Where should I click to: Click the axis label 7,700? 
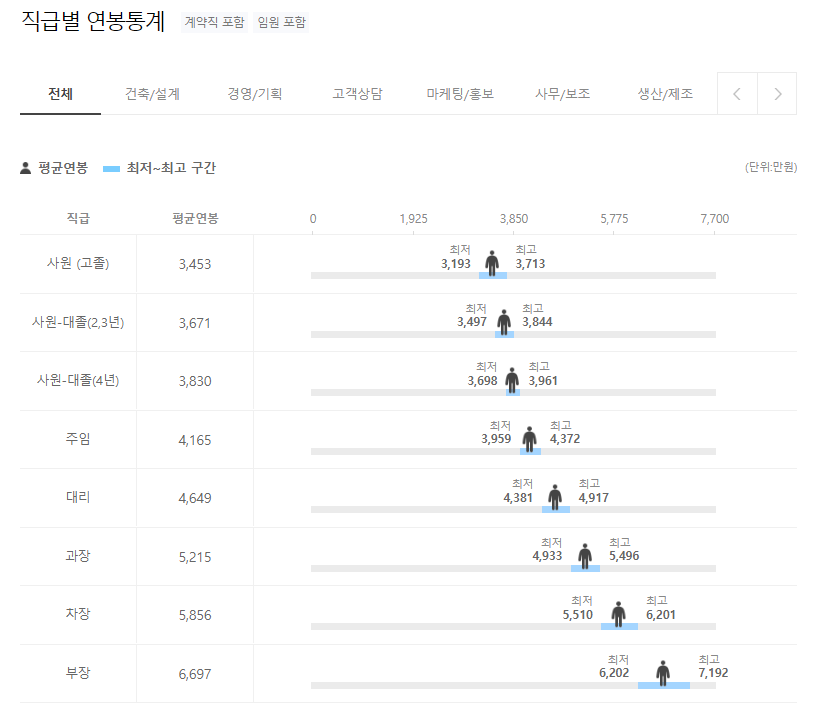click(x=715, y=219)
